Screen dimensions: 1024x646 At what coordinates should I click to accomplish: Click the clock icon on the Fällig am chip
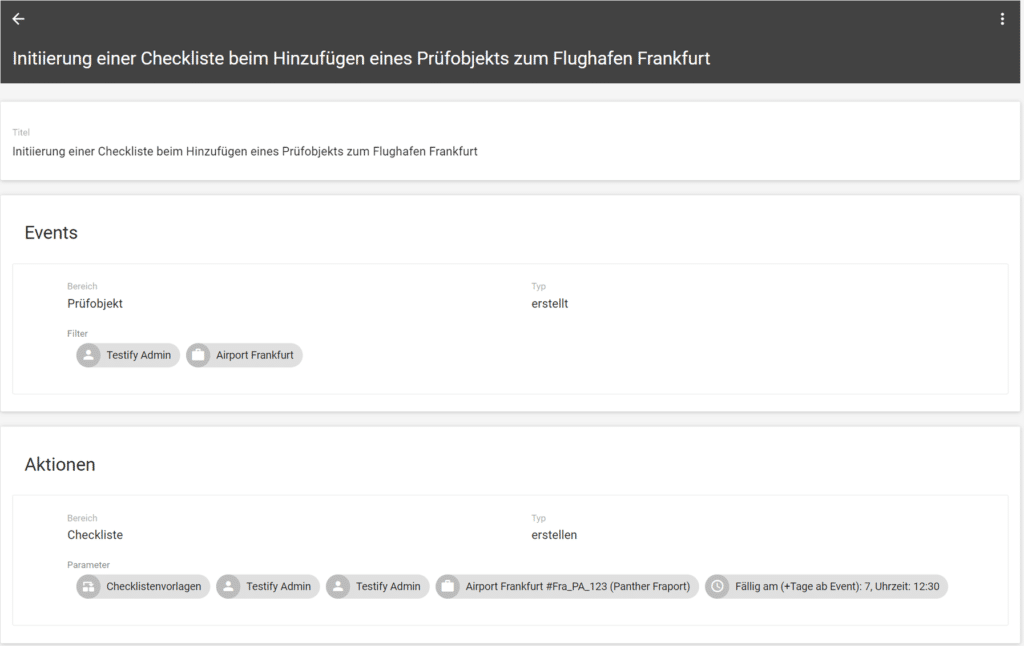click(717, 587)
